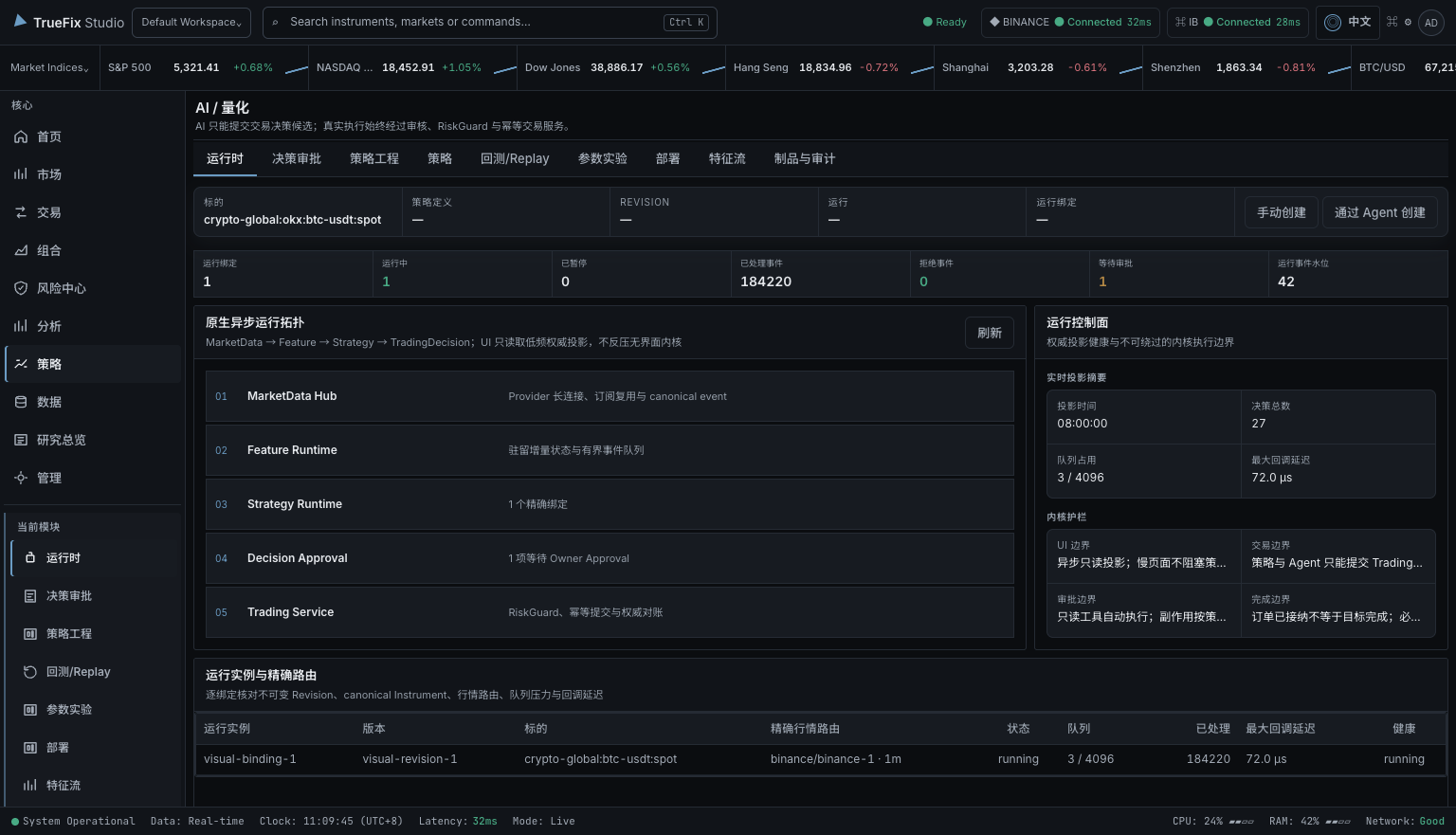Click the 等待审批 pending approval stat card
The height and width of the screenshot is (835, 1456).
(x=1178, y=274)
